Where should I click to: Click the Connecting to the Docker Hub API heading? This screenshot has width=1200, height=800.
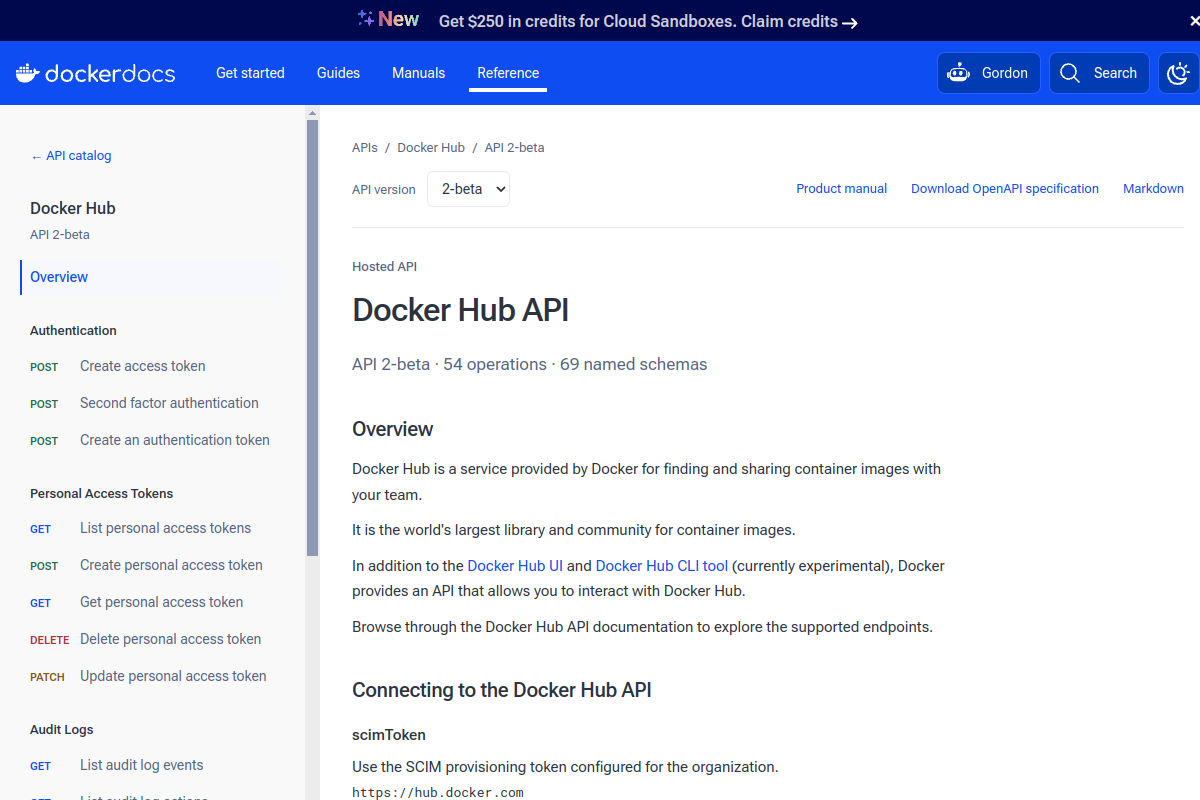click(502, 690)
